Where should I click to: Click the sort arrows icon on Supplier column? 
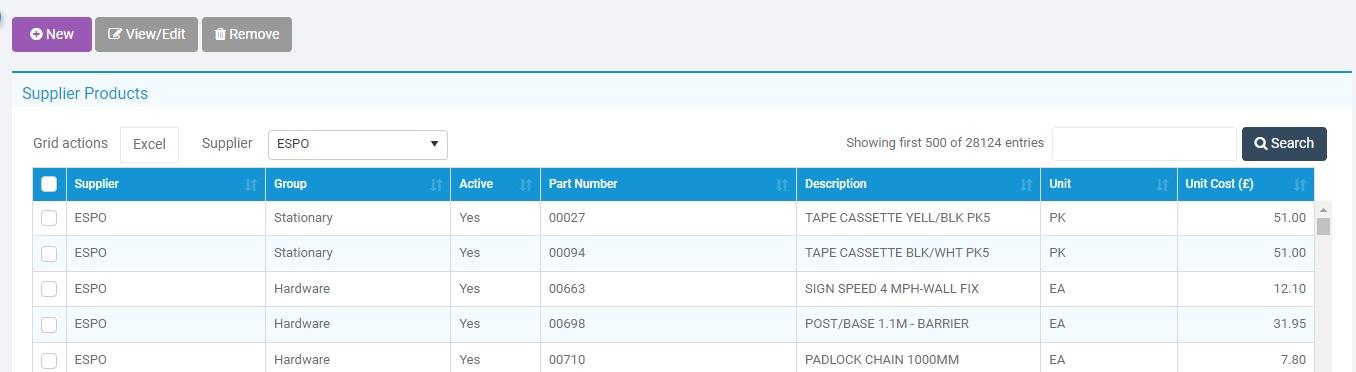click(250, 185)
